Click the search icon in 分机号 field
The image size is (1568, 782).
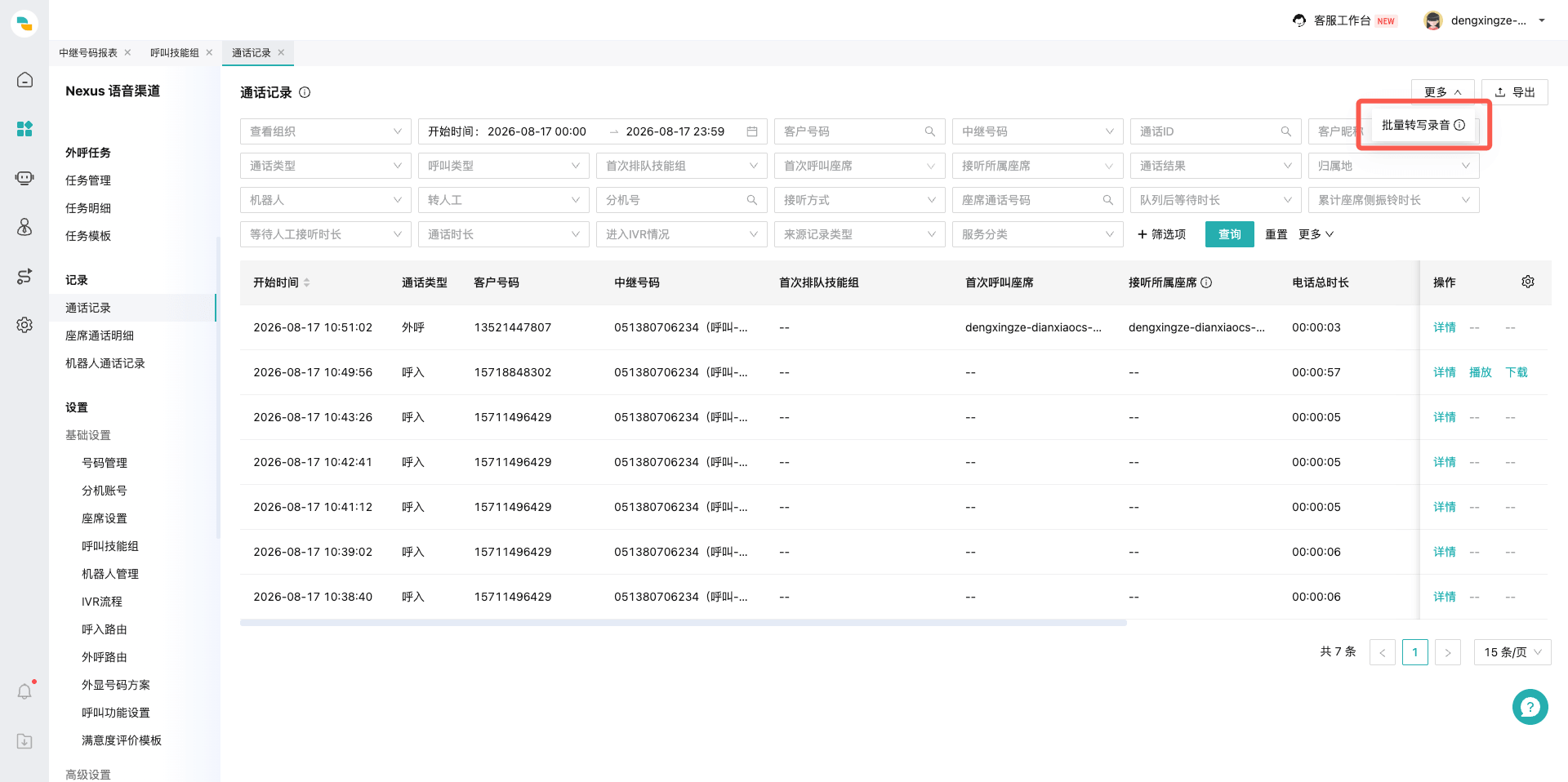click(x=752, y=200)
